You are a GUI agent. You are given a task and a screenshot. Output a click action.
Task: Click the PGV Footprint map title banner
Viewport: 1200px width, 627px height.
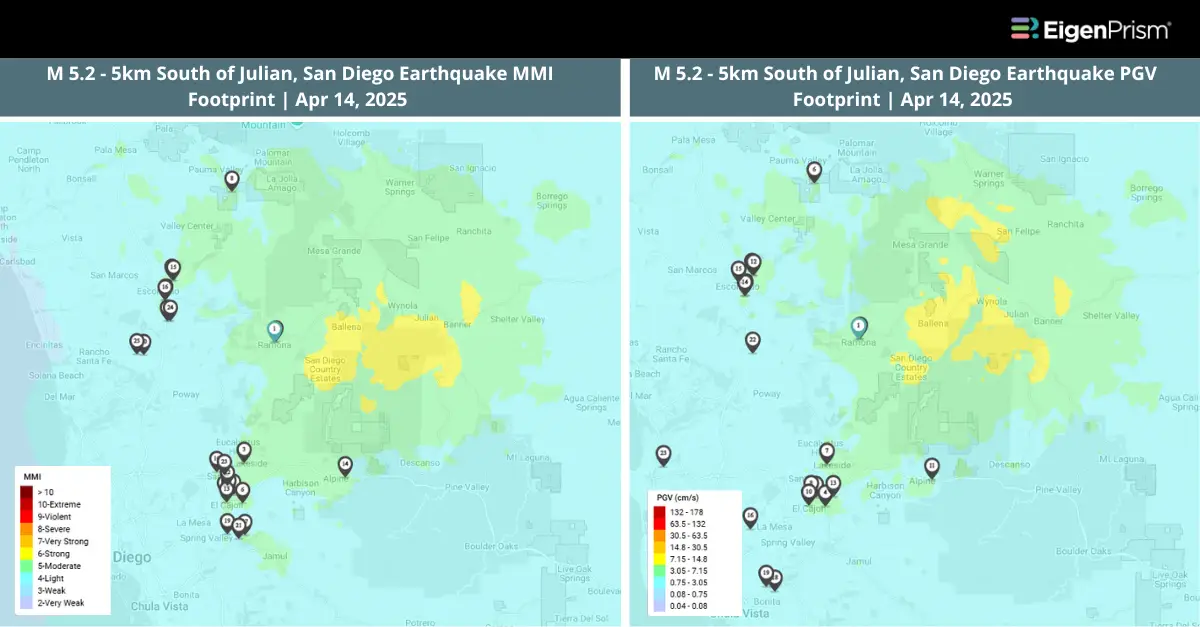point(915,87)
